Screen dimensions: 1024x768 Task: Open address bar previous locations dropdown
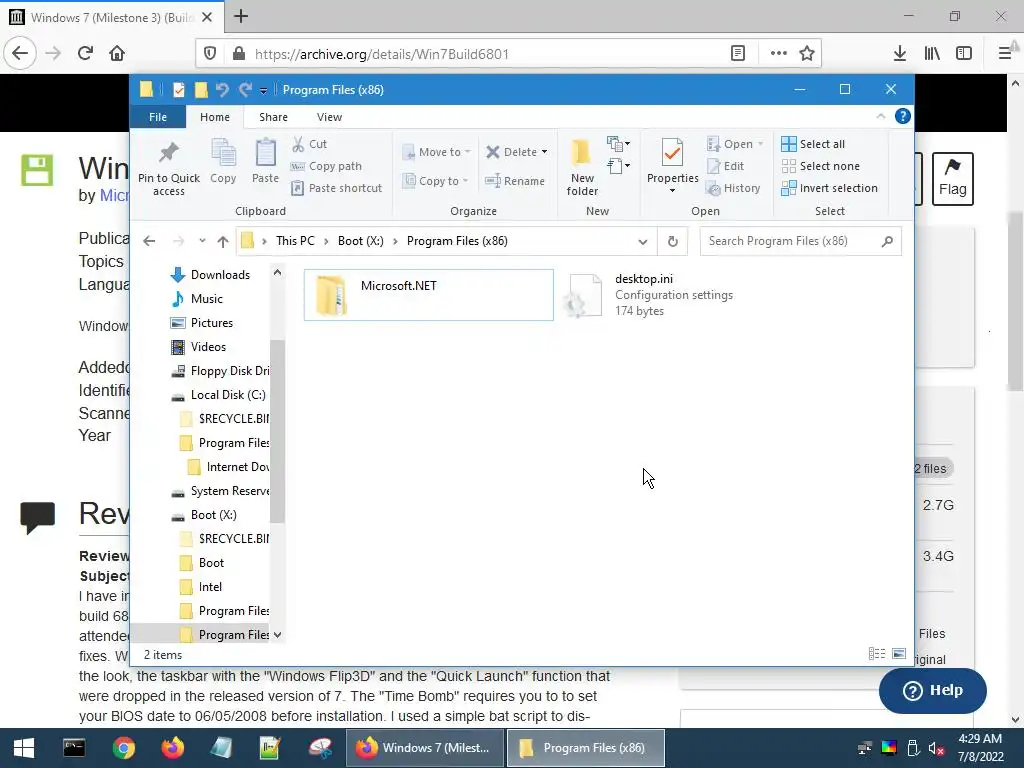pos(643,242)
